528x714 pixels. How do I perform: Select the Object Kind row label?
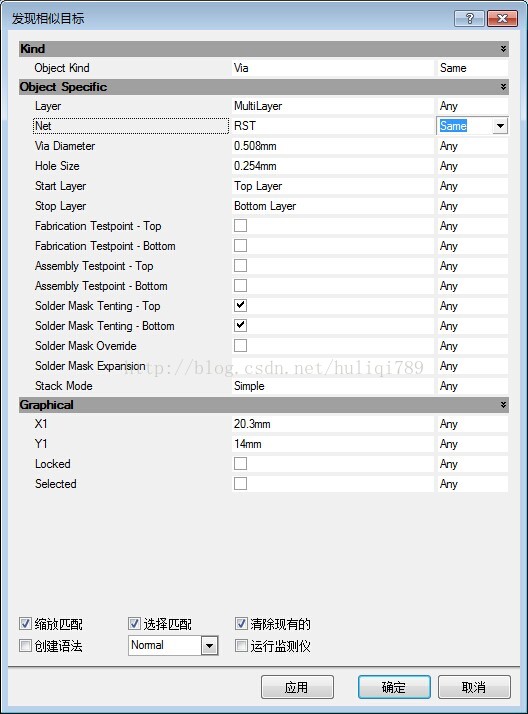point(62,68)
